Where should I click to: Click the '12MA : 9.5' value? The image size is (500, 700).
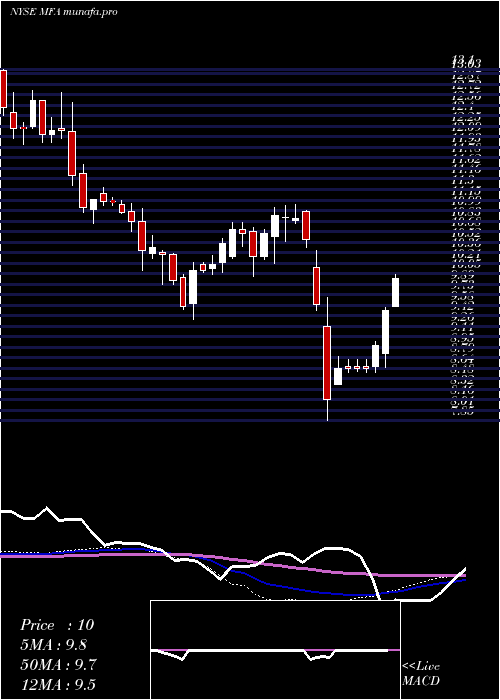pyautogui.click(x=58, y=685)
